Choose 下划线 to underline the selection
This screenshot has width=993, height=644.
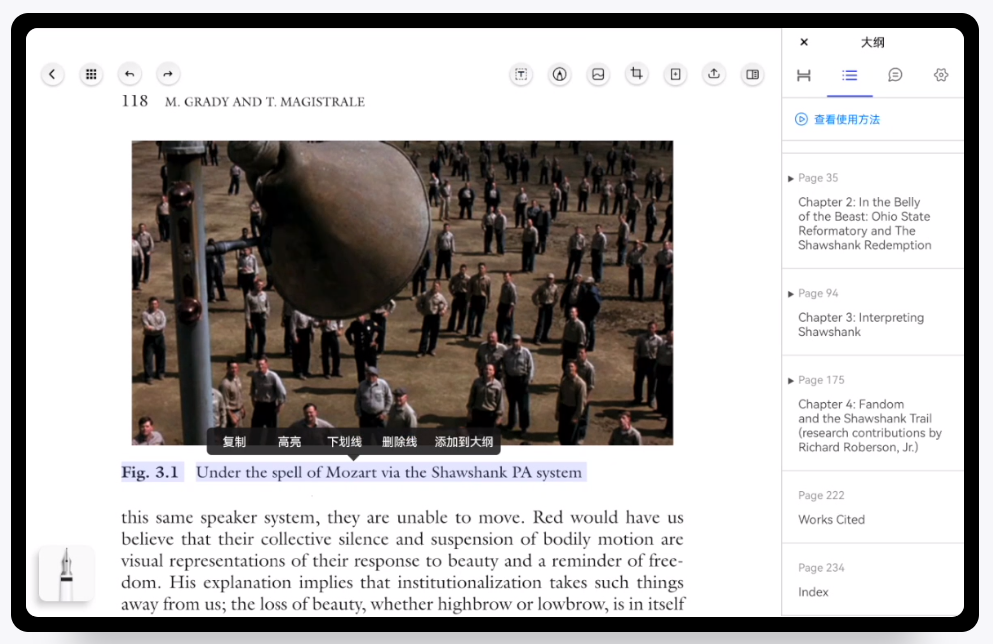pyautogui.click(x=344, y=441)
